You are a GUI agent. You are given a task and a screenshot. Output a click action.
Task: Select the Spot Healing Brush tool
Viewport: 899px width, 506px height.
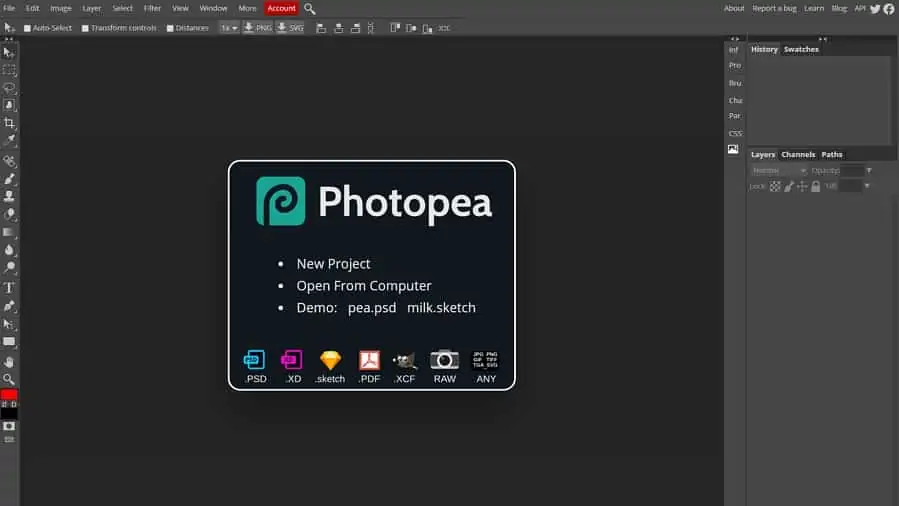(9, 162)
